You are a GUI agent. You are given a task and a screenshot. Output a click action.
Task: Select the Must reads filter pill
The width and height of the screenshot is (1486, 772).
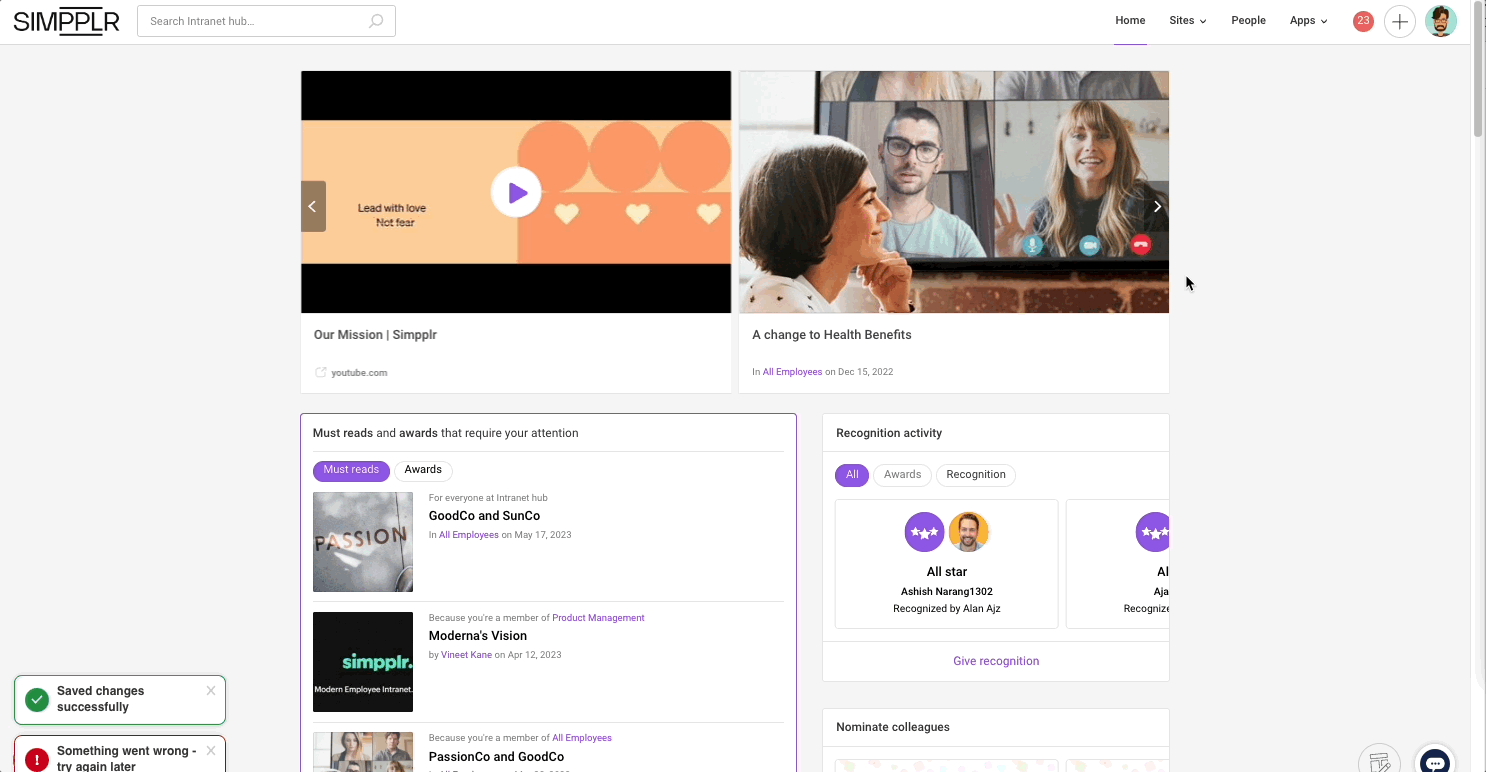click(351, 470)
